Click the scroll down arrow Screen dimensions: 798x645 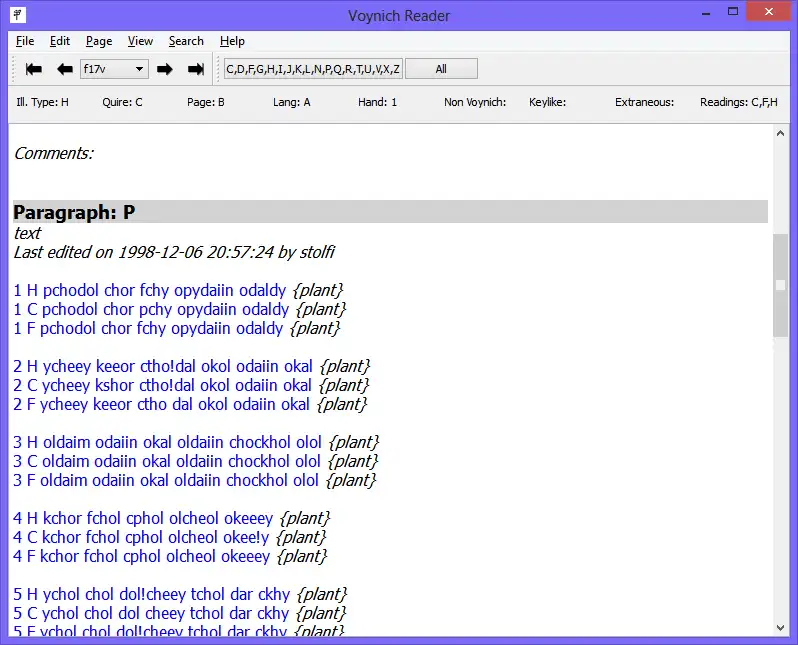(x=780, y=628)
